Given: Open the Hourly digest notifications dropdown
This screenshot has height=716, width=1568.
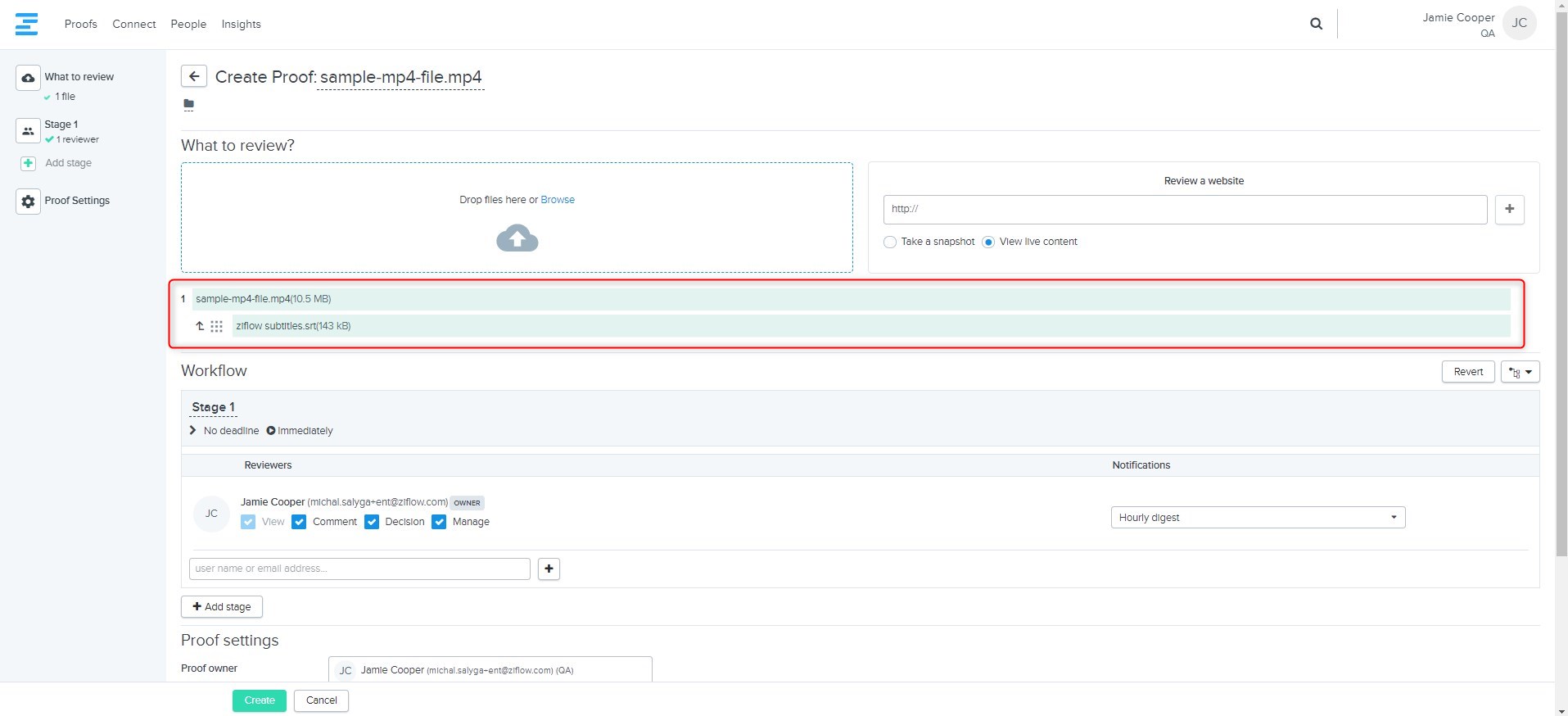Looking at the screenshot, I should coord(1257,518).
